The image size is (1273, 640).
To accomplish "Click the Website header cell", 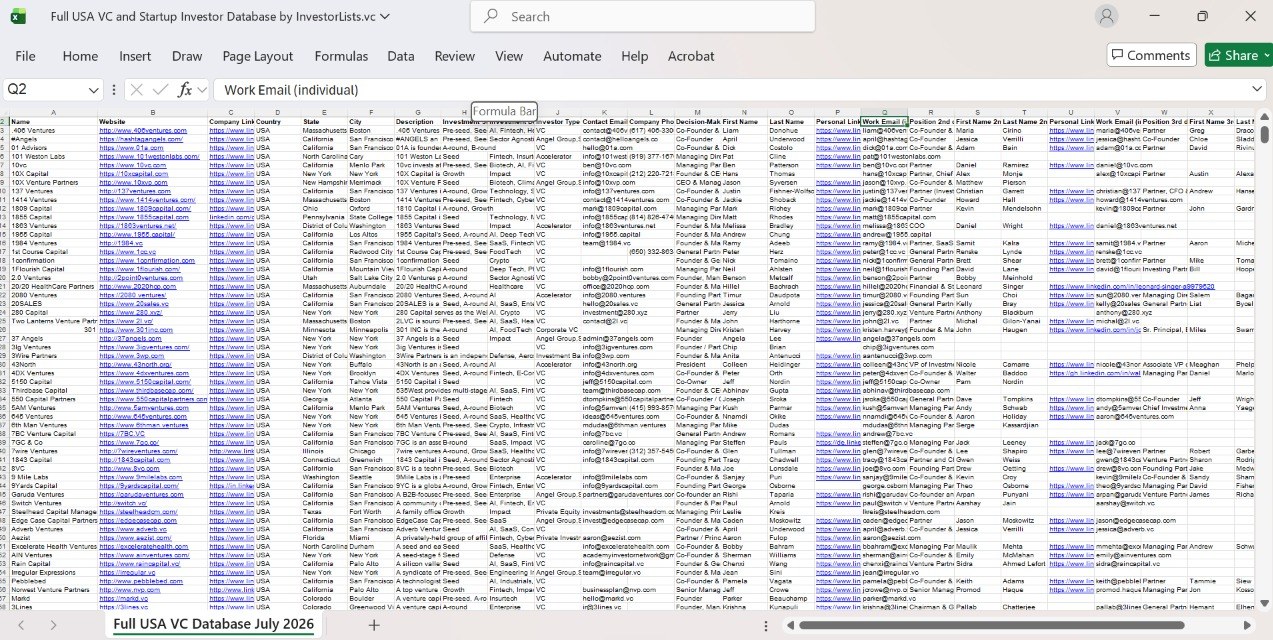I will point(153,121).
